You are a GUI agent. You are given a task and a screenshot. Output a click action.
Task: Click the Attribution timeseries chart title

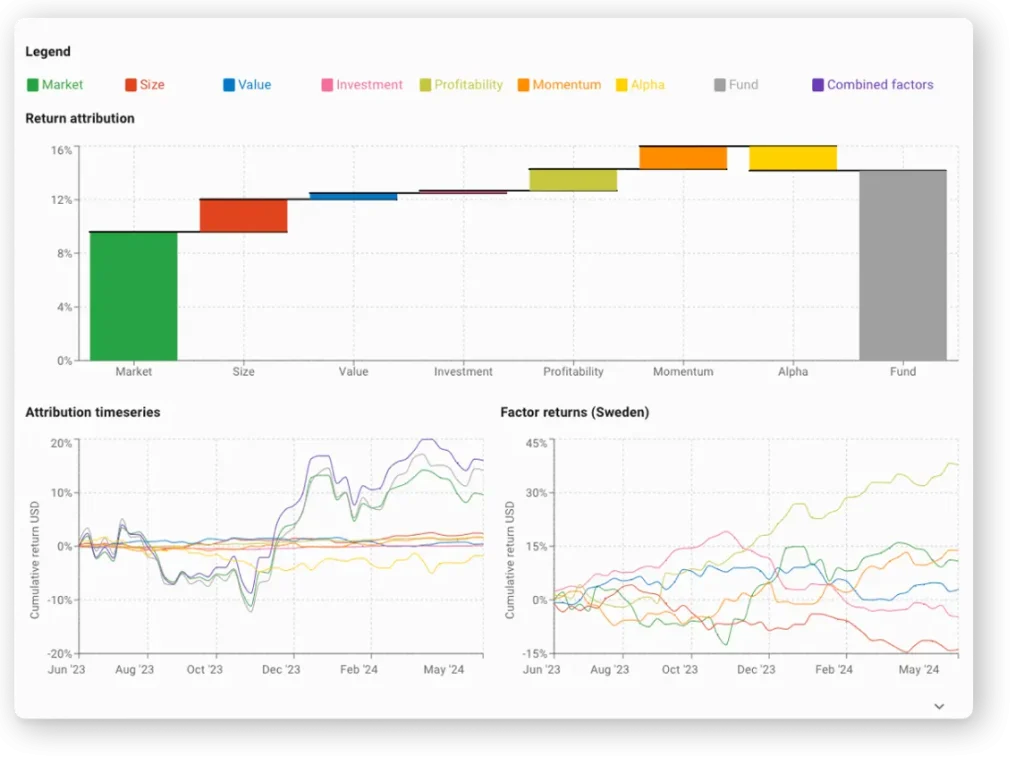92,412
